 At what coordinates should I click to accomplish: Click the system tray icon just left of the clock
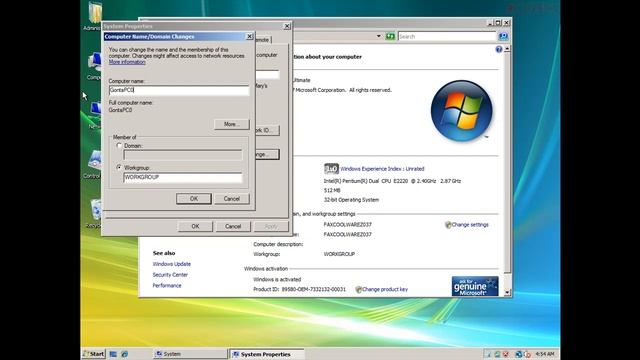point(527,354)
